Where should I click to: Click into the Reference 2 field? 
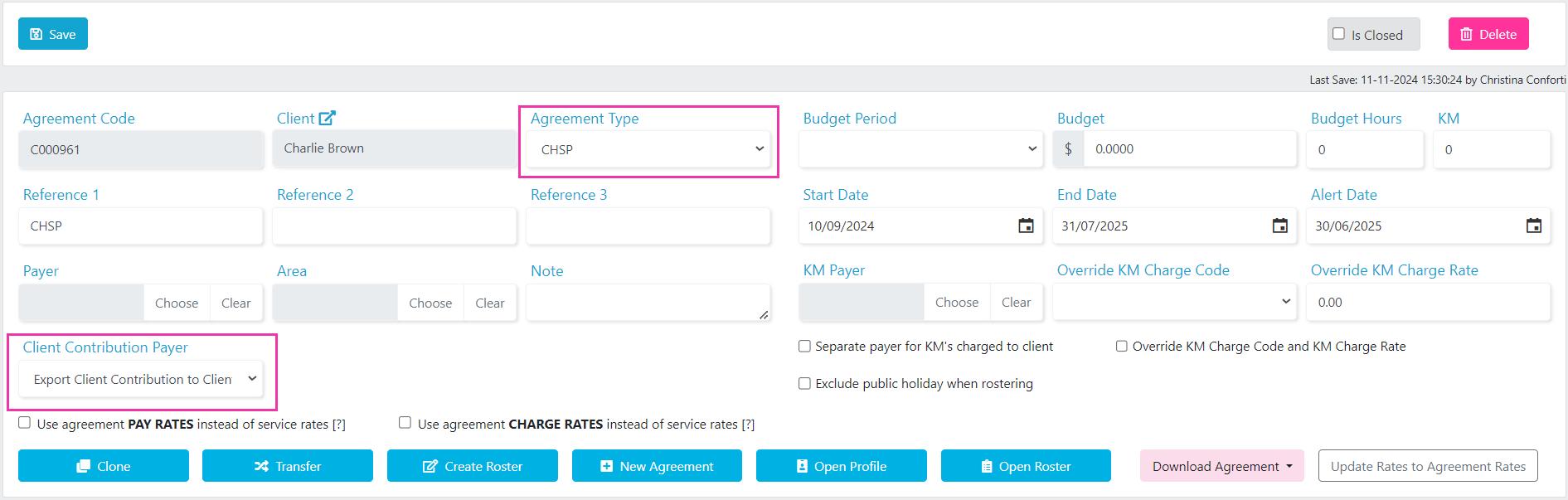(395, 226)
